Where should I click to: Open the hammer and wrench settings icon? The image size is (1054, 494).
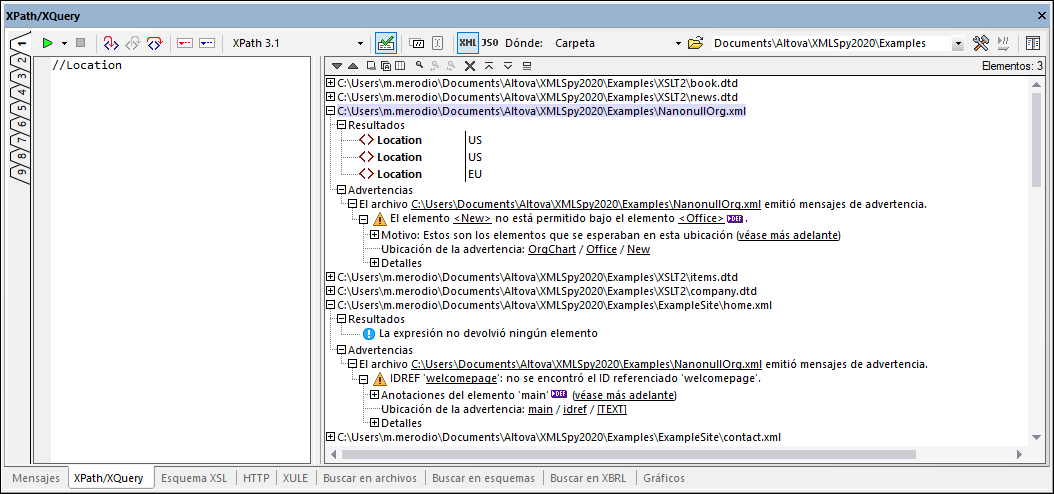click(x=980, y=44)
